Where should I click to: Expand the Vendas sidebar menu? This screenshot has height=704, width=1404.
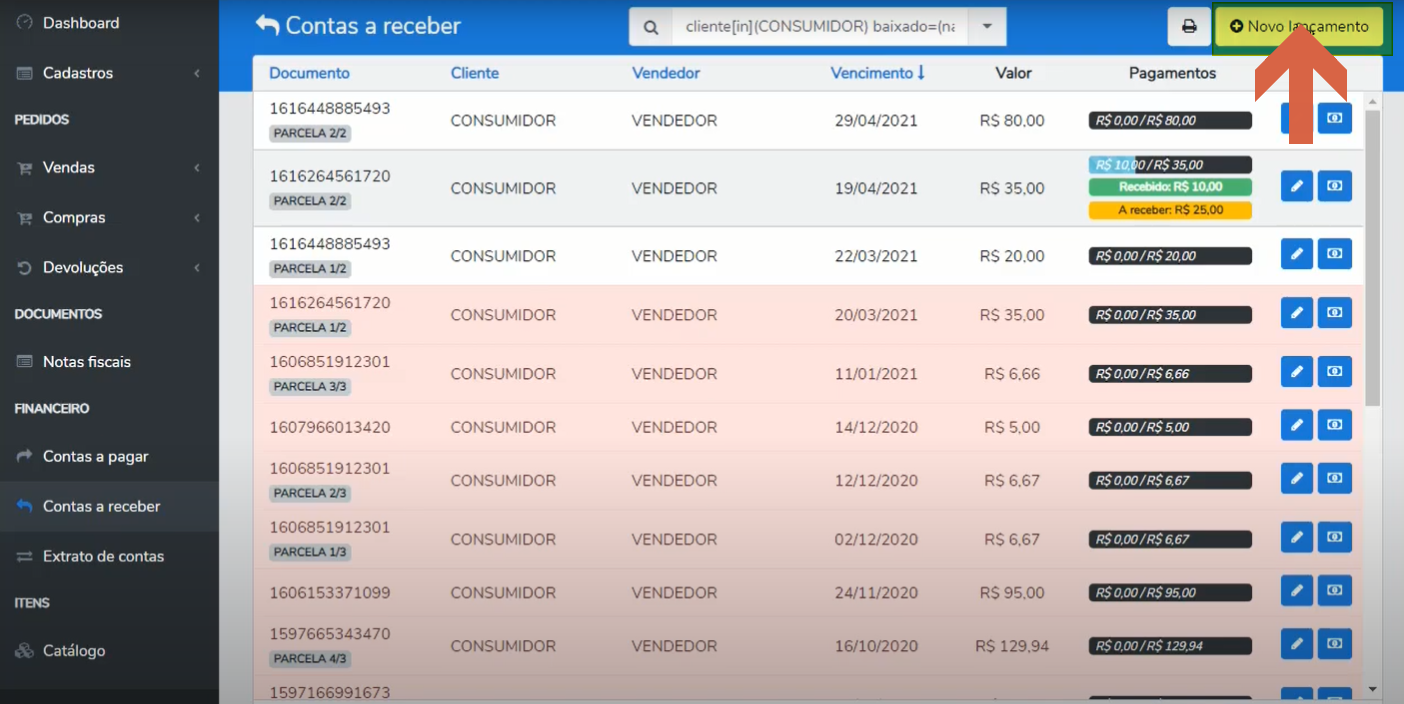click(x=109, y=167)
